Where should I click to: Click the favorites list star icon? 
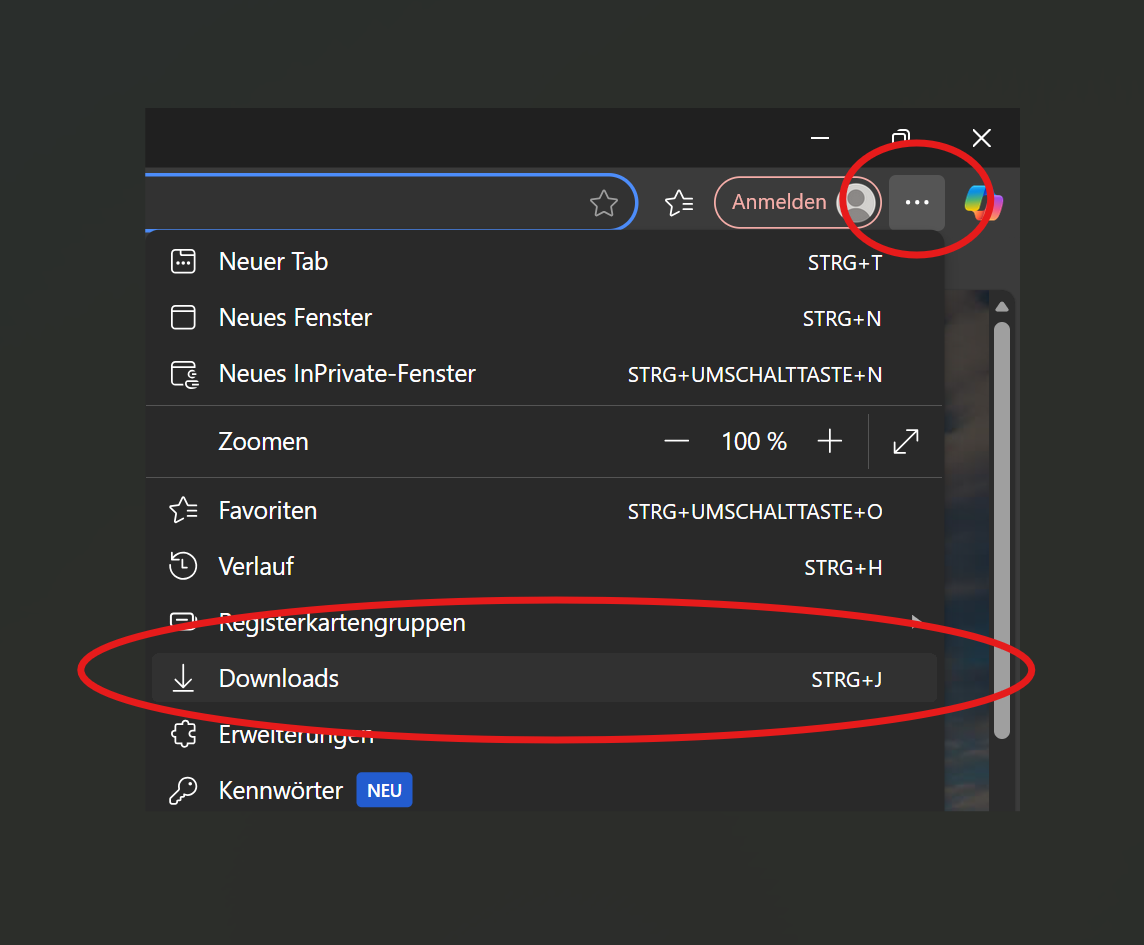[x=679, y=203]
